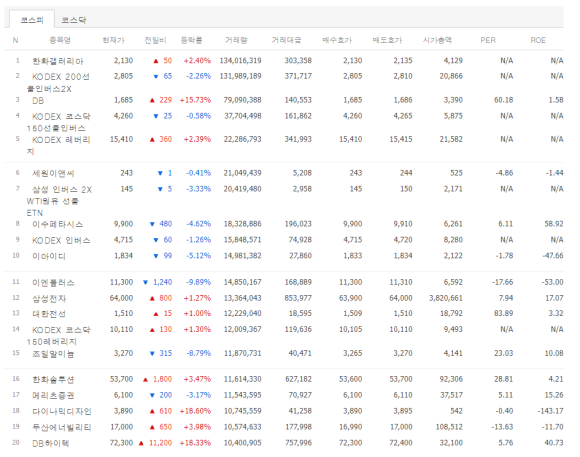Image resolution: width=580 pixels, height=457 pixels.
Task: Click the ROE column header
Action: point(538,40)
